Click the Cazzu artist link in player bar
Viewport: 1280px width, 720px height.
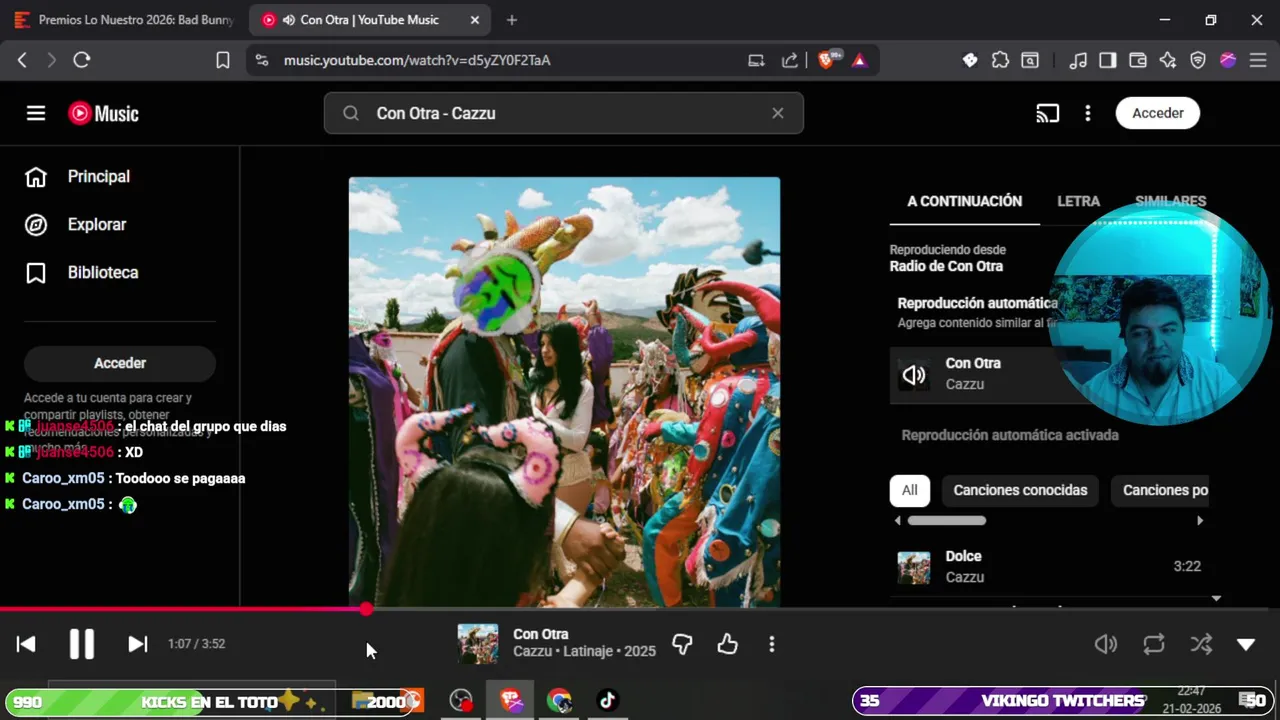[533, 652]
